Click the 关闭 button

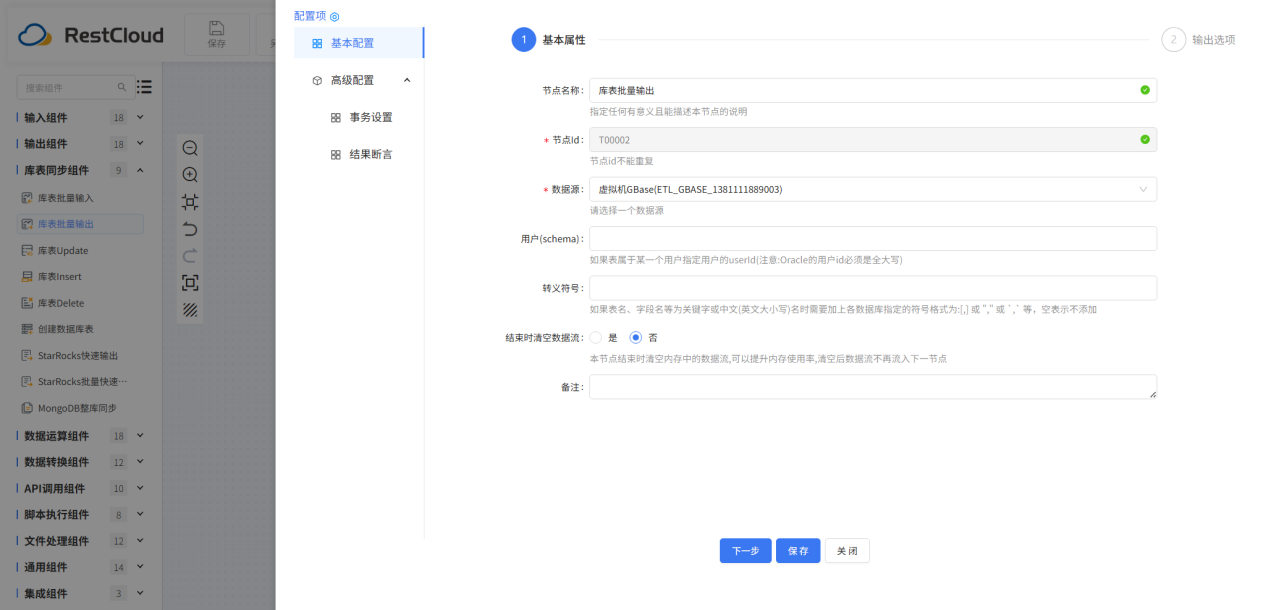tap(846, 550)
